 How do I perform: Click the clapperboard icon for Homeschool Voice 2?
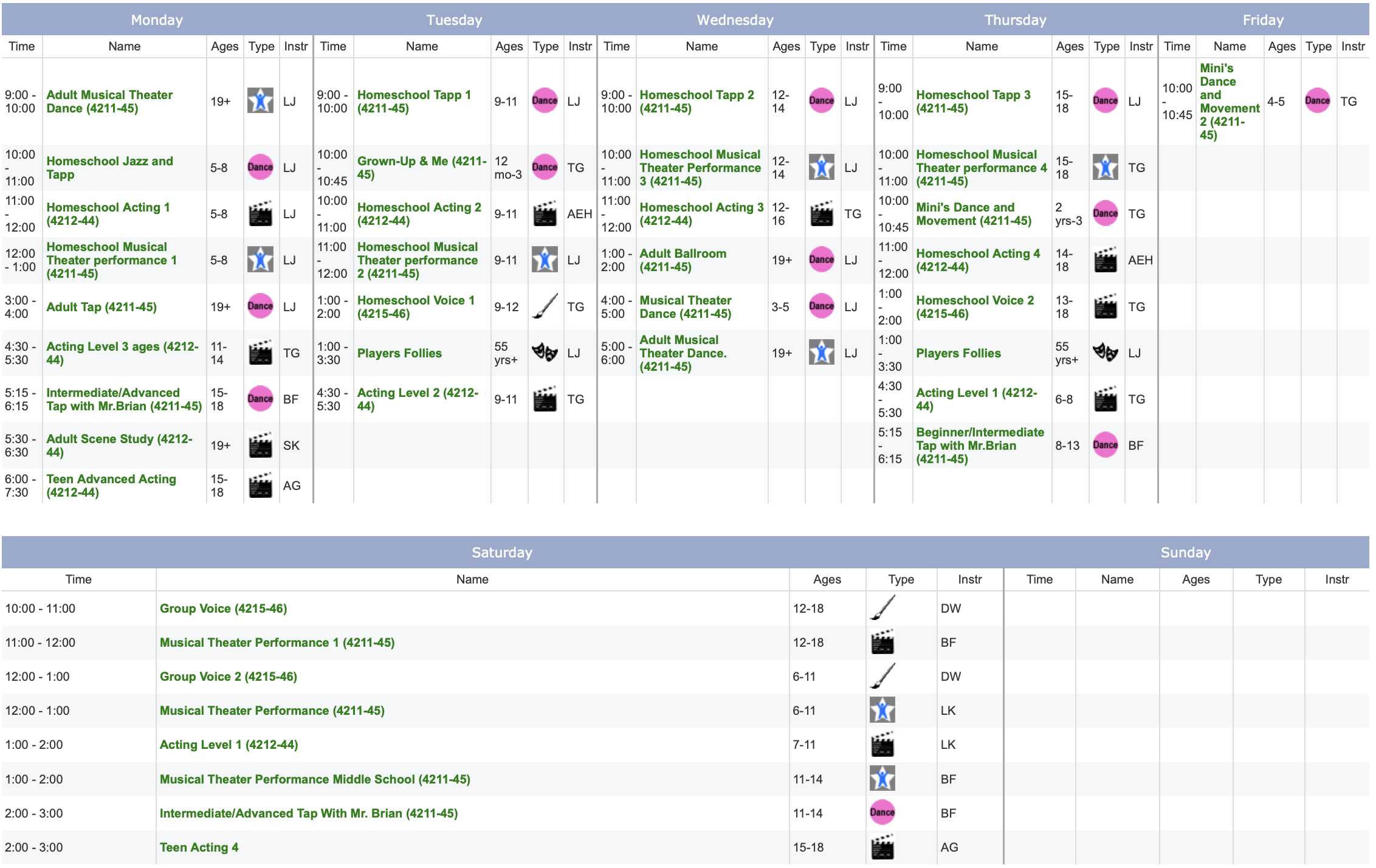[x=1106, y=306]
